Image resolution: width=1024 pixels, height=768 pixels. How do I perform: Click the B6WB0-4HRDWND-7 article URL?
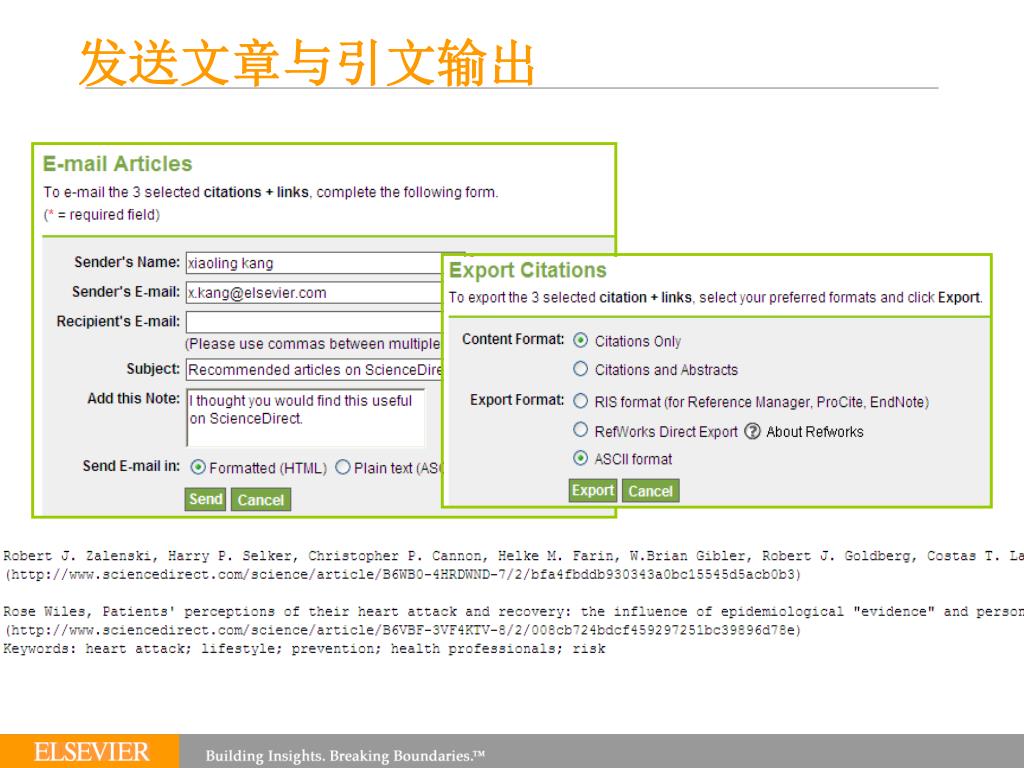click(402, 575)
